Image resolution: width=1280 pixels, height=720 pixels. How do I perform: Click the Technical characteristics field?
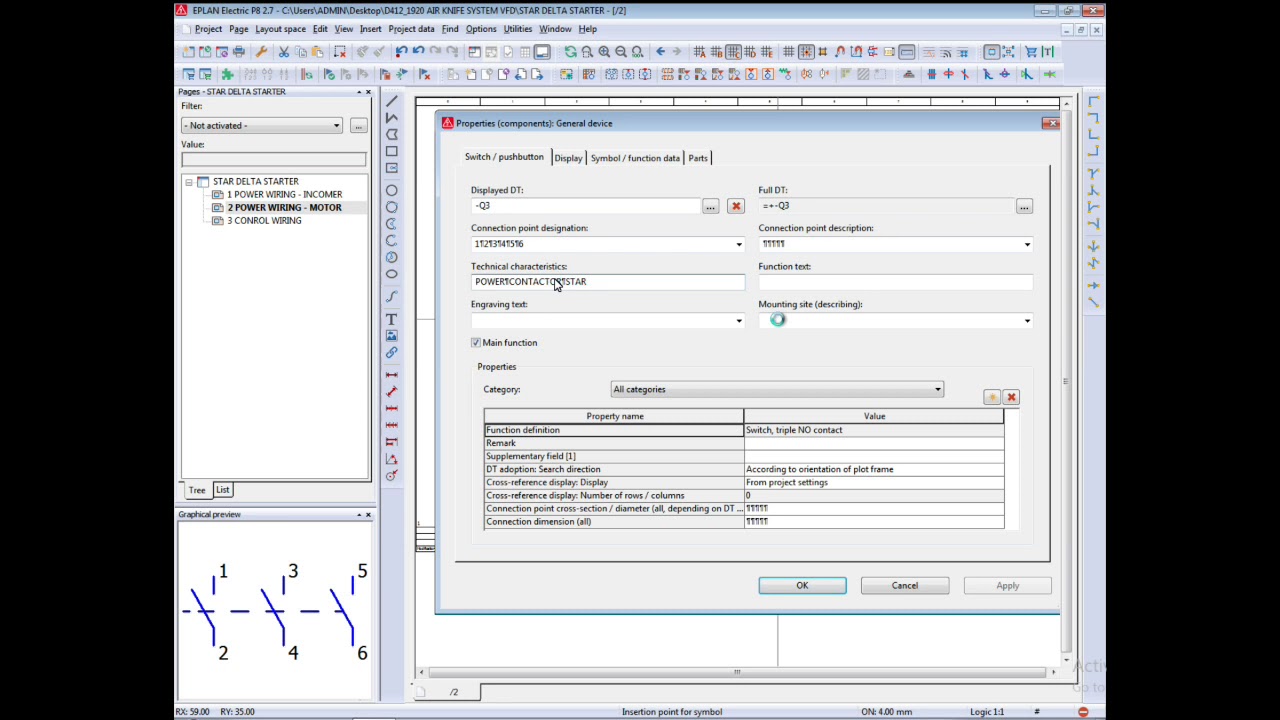point(608,282)
